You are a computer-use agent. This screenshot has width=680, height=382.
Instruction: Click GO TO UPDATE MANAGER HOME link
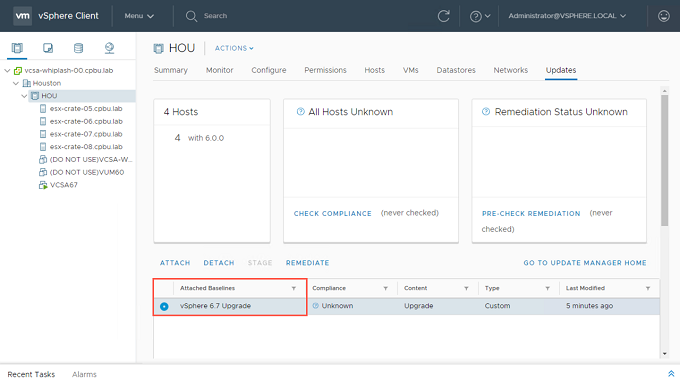[585, 263]
